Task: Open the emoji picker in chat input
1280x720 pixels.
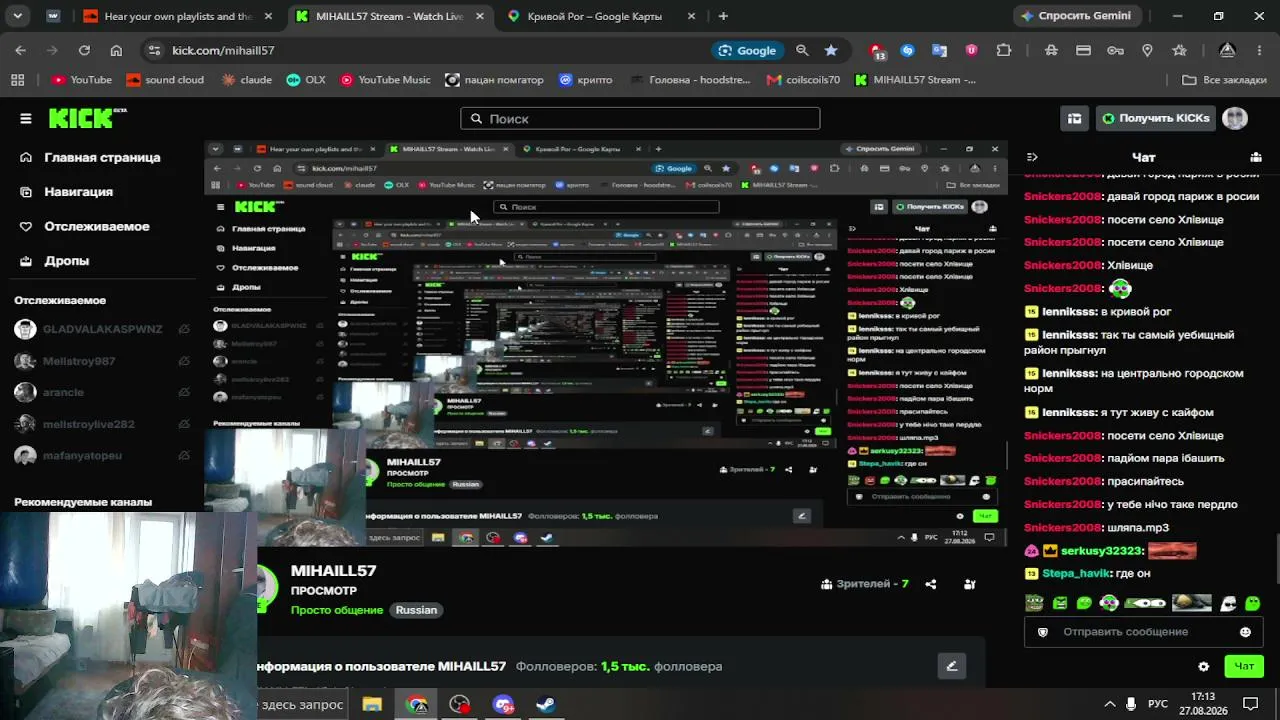Action: [x=1245, y=632]
